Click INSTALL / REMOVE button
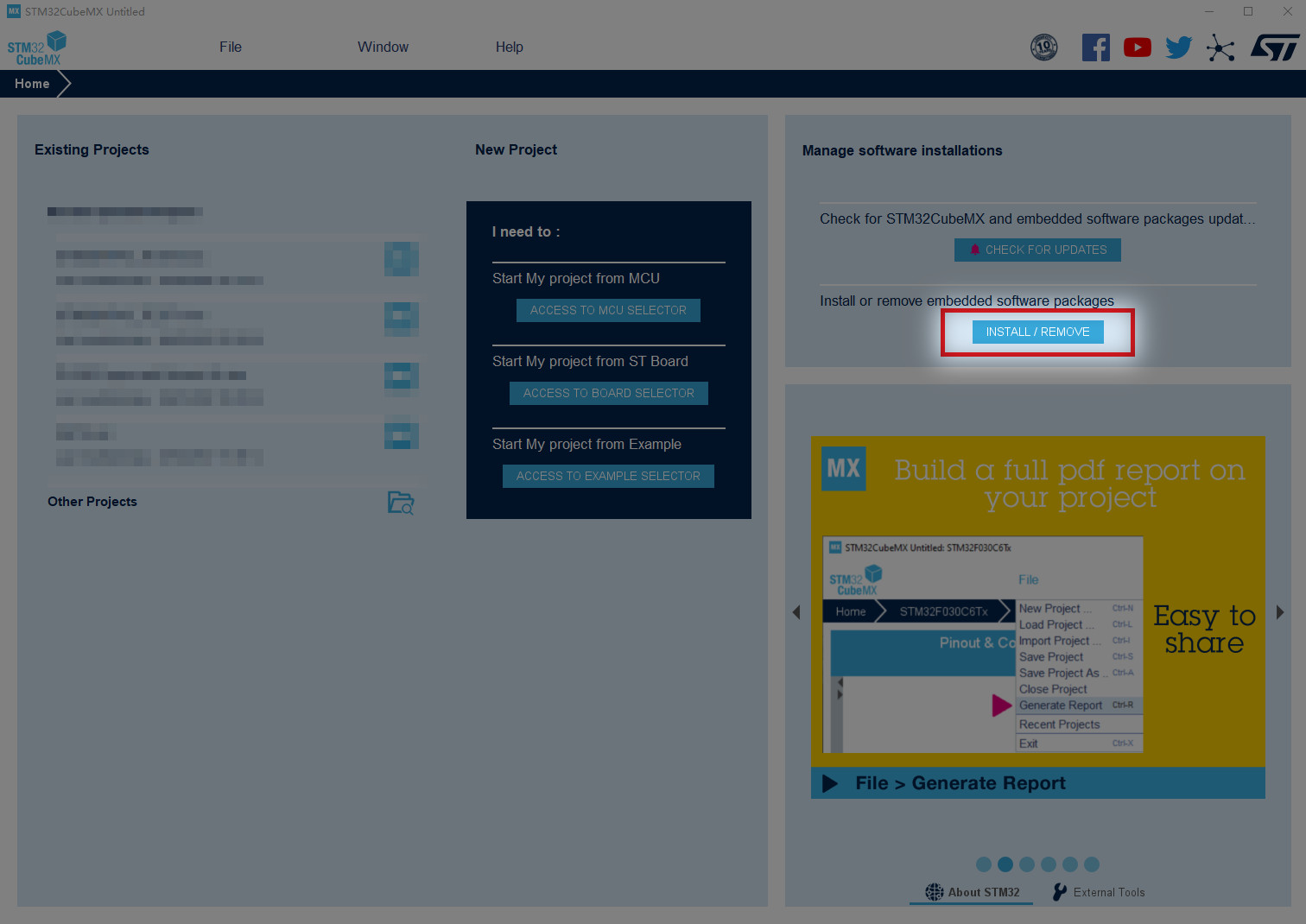This screenshot has height=924, width=1306. [1038, 332]
